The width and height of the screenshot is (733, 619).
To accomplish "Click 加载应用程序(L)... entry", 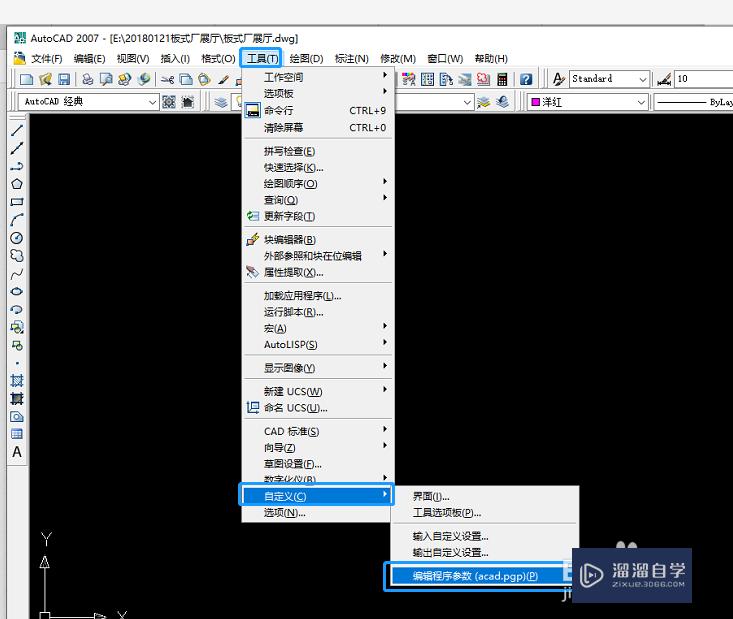I will point(318,295).
